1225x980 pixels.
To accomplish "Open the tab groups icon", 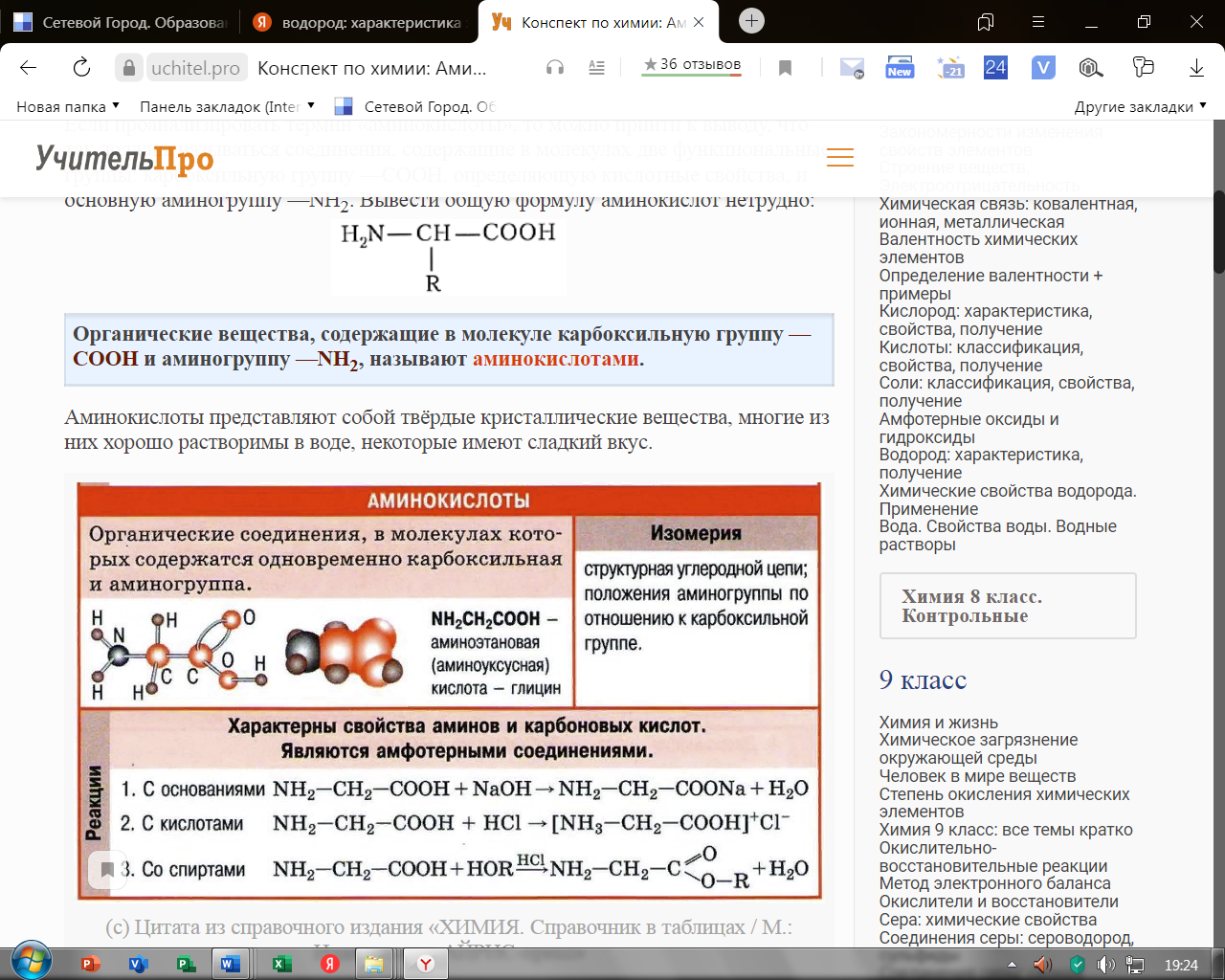I will point(986,22).
